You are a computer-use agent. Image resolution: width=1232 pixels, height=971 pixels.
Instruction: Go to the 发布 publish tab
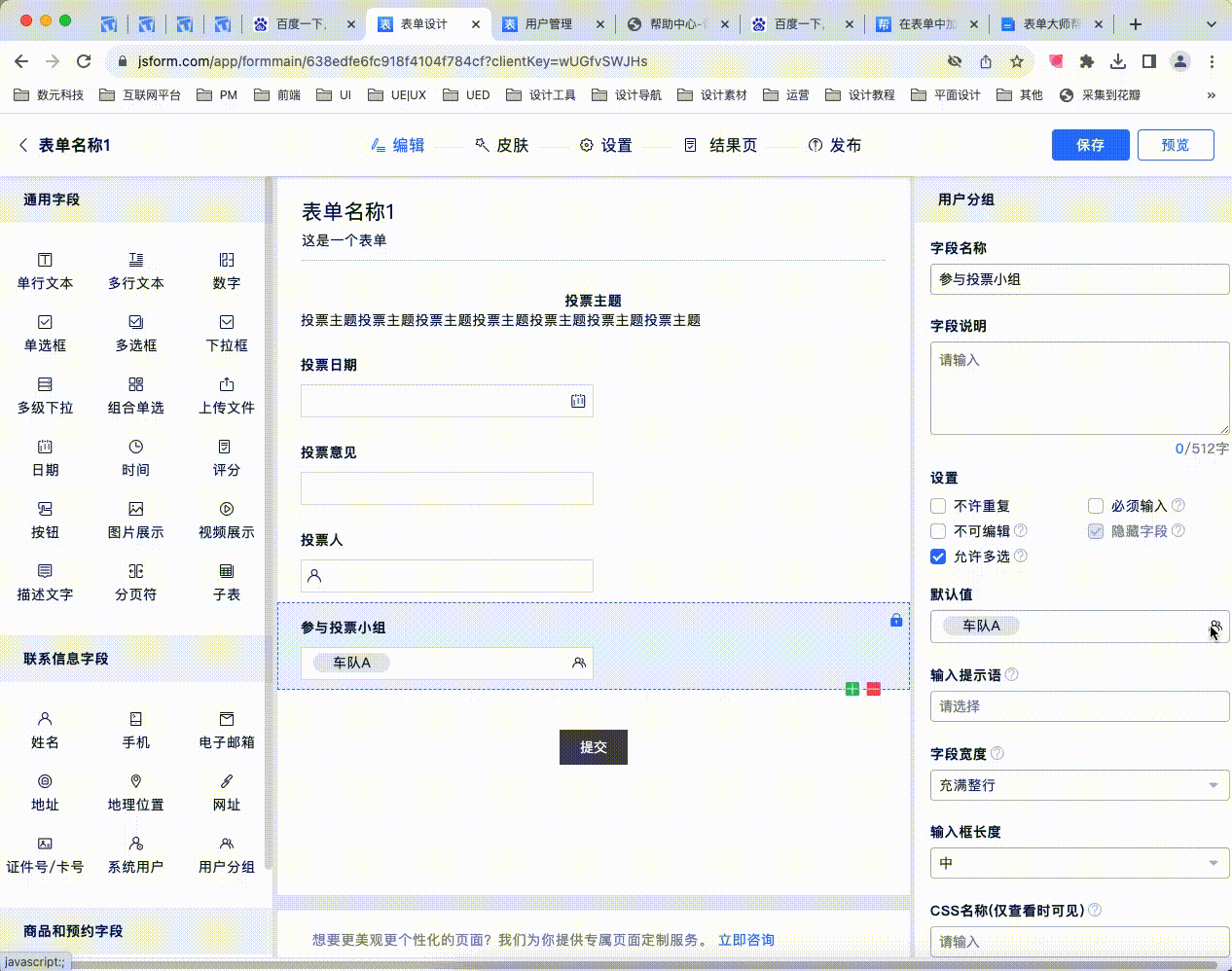[x=834, y=145]
